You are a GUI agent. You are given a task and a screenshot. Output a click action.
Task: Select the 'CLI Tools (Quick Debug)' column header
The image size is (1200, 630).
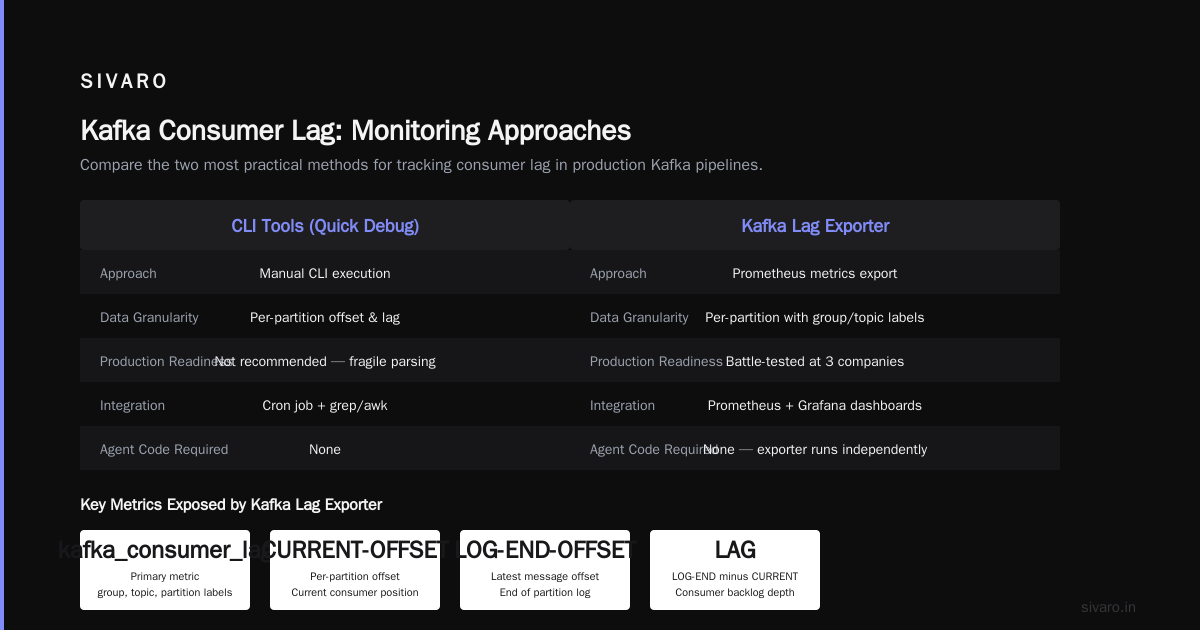click(x=325, y=226)
